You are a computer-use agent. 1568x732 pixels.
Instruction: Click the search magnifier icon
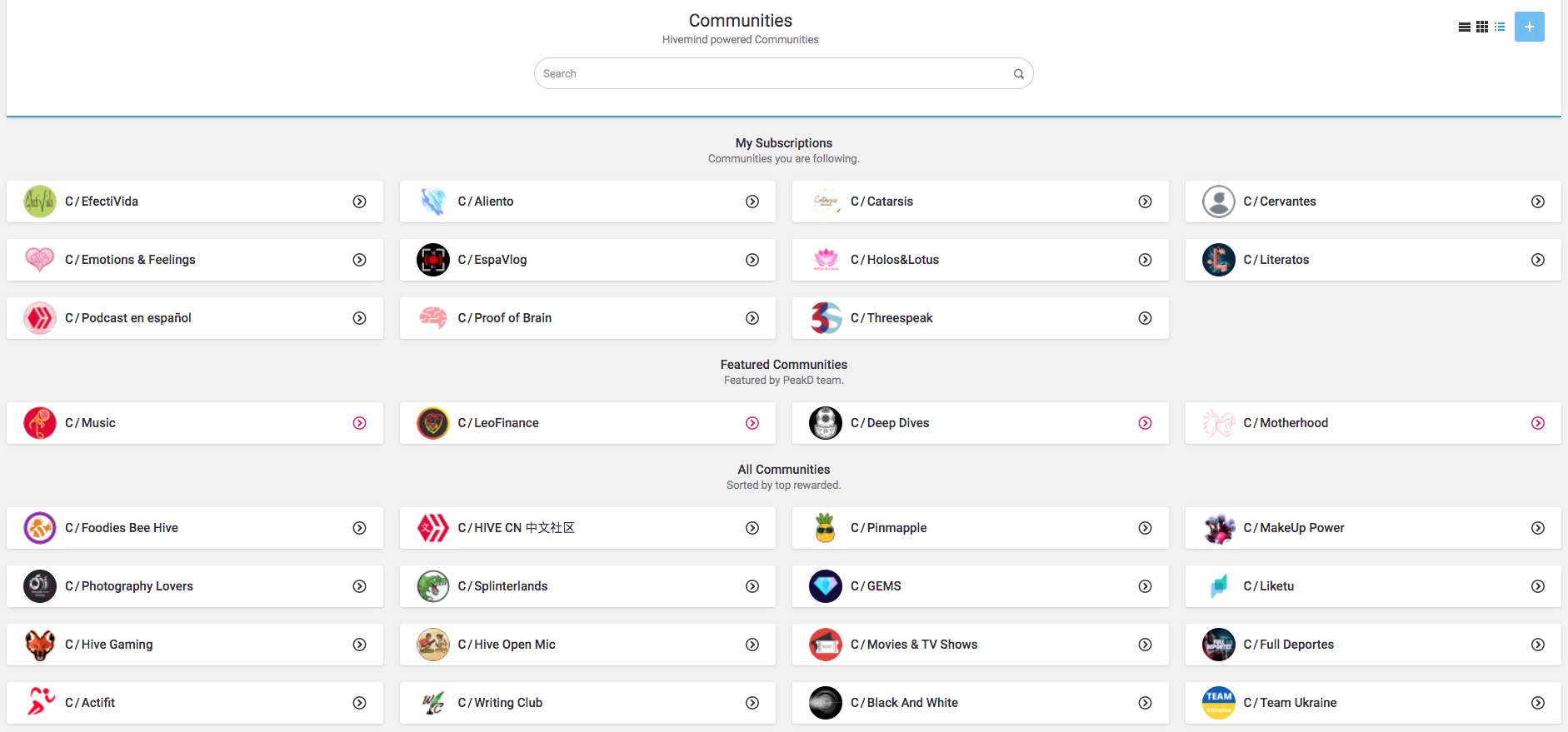coord(1018,74)
